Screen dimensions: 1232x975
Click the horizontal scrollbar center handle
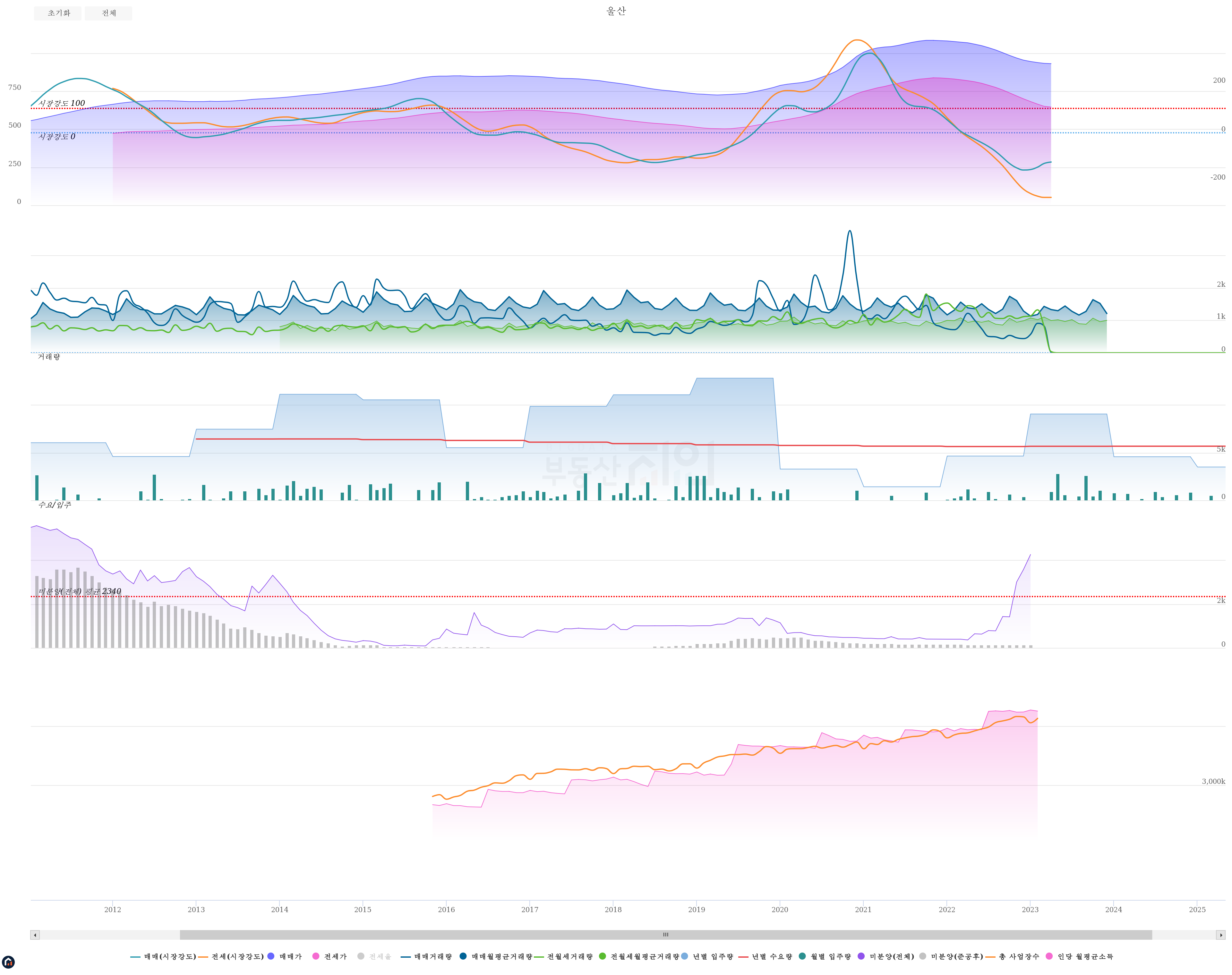665,935
